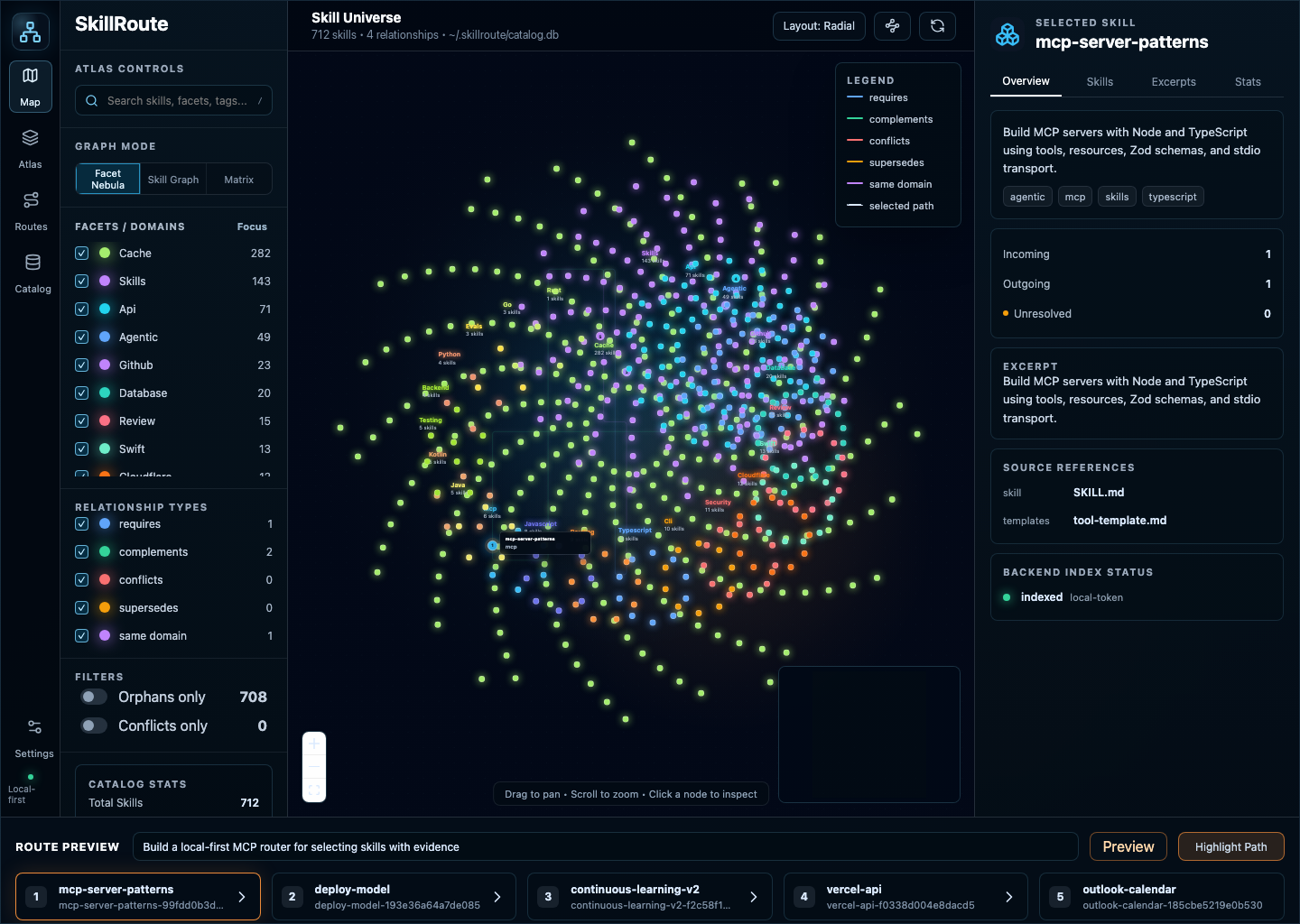Zoom out on the graph canvas
Screen dimensions: 1300x924
pos(314,767)
